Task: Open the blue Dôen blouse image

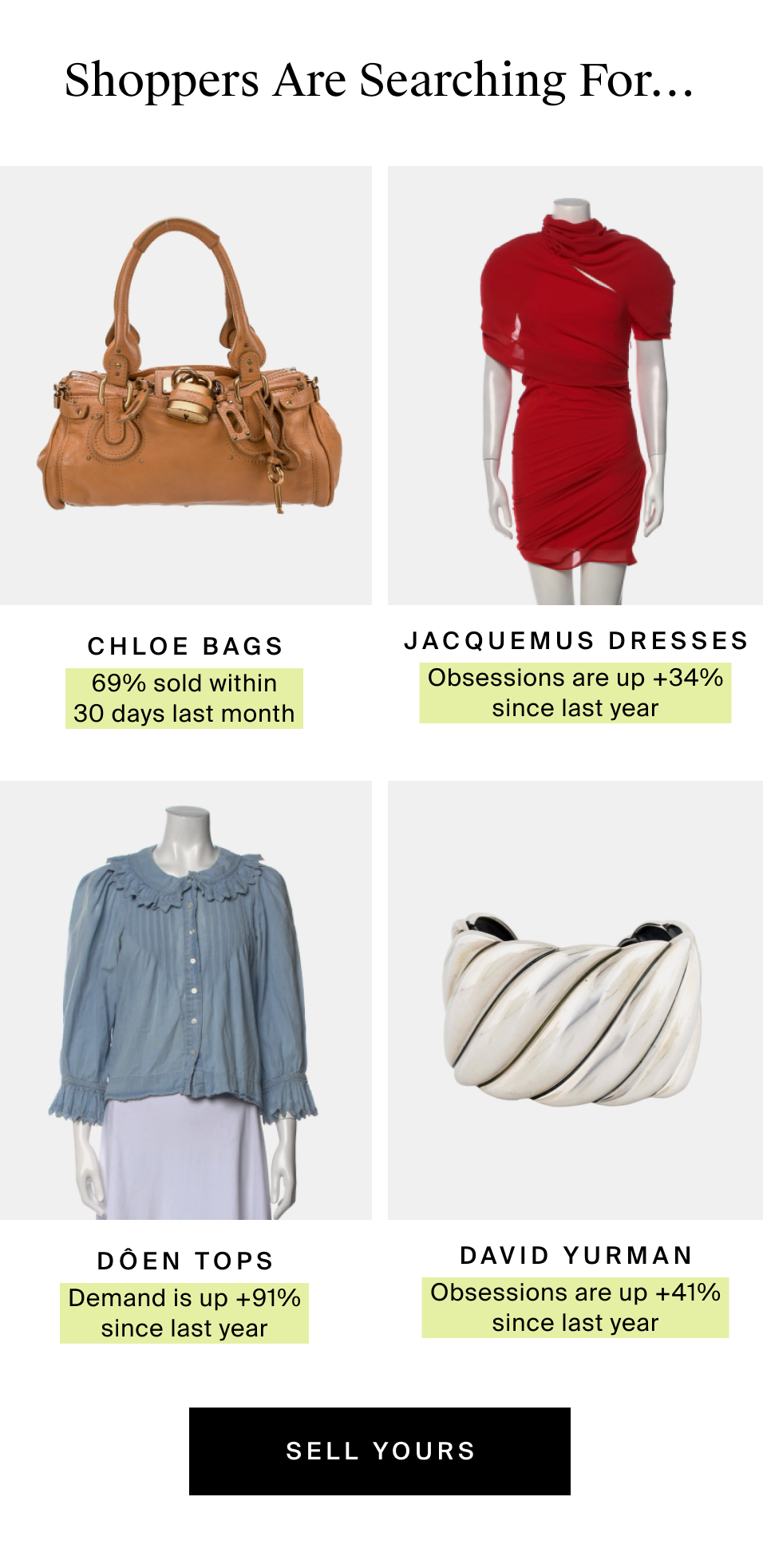Action: tap(186, 1000)
